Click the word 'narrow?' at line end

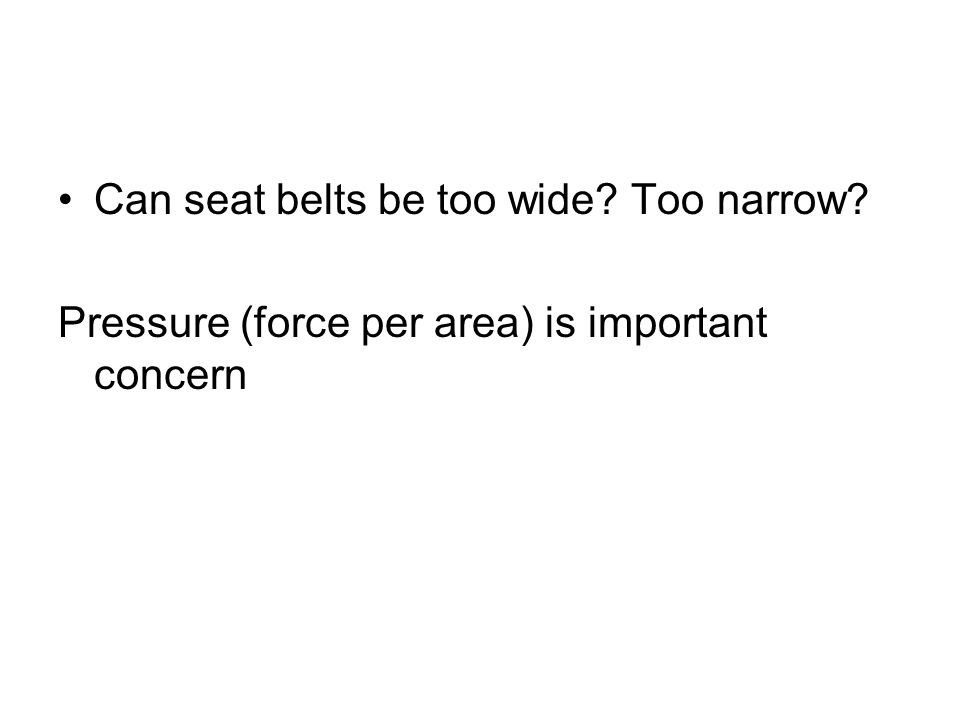coord(792,201)
